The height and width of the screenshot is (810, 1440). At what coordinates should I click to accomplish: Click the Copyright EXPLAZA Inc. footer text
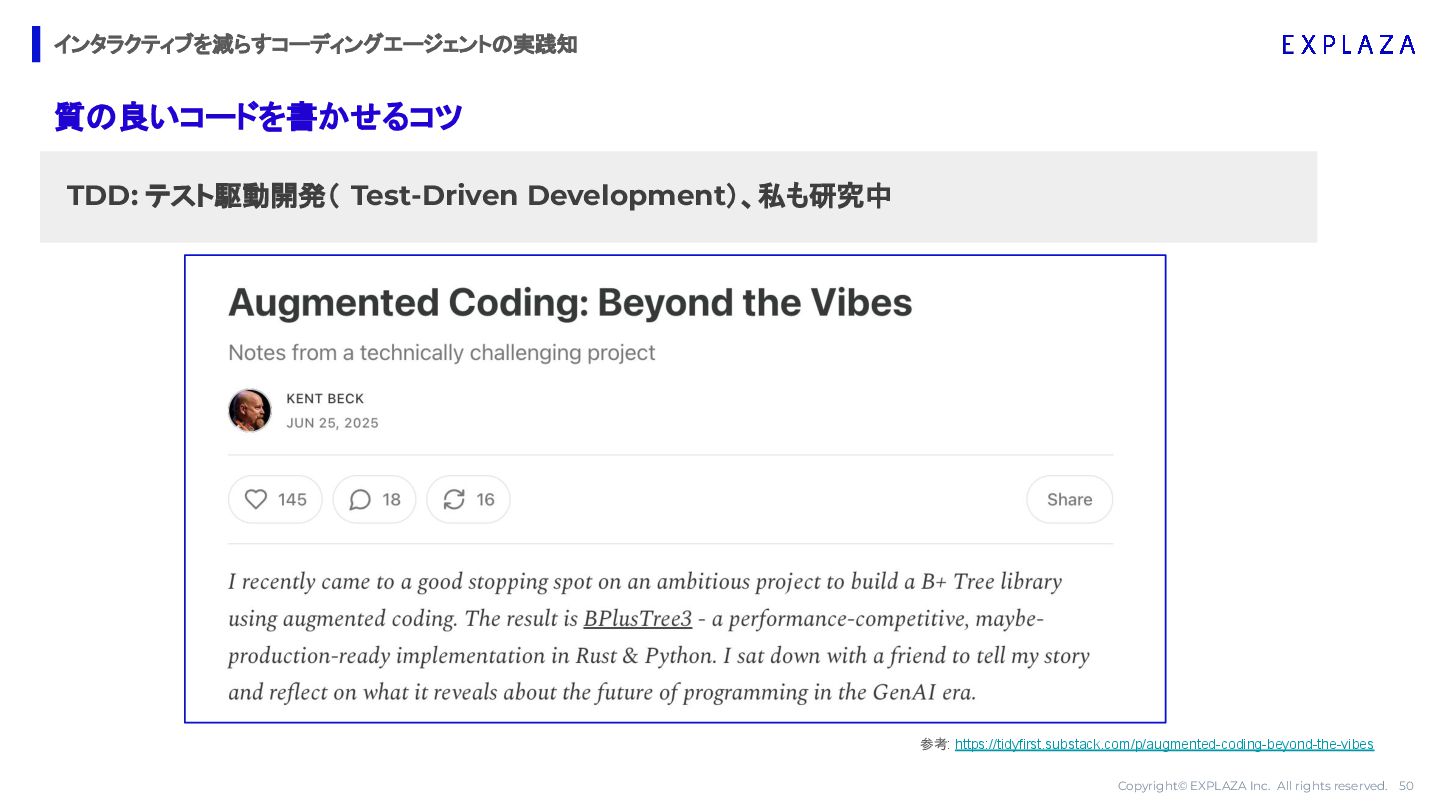1252,786
